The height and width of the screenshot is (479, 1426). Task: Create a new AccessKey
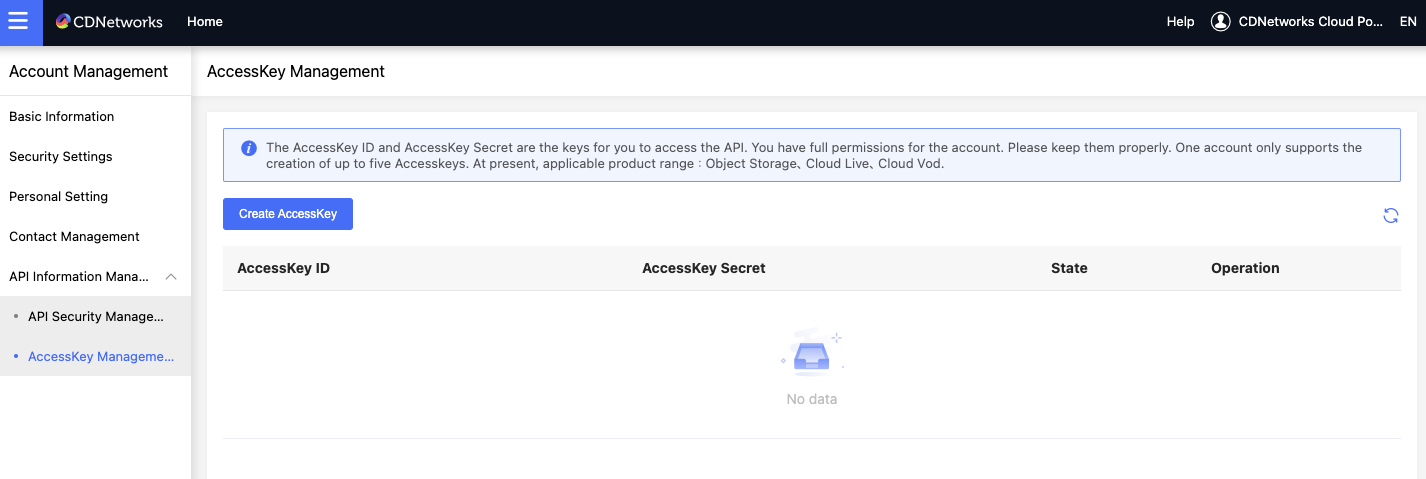(288, 214)
